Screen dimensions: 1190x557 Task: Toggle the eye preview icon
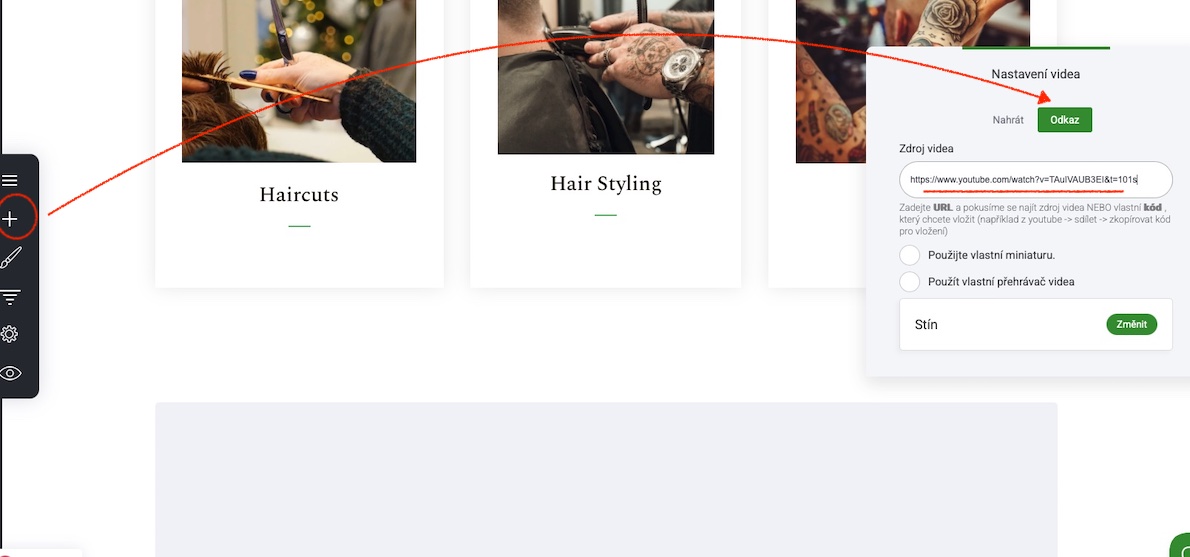10,373
